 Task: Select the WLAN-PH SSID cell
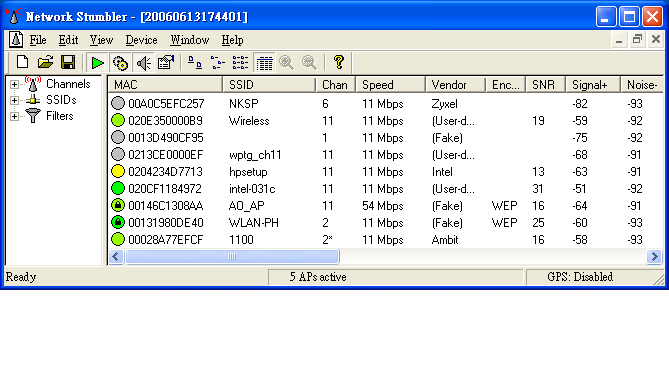(x=254, y=223)
